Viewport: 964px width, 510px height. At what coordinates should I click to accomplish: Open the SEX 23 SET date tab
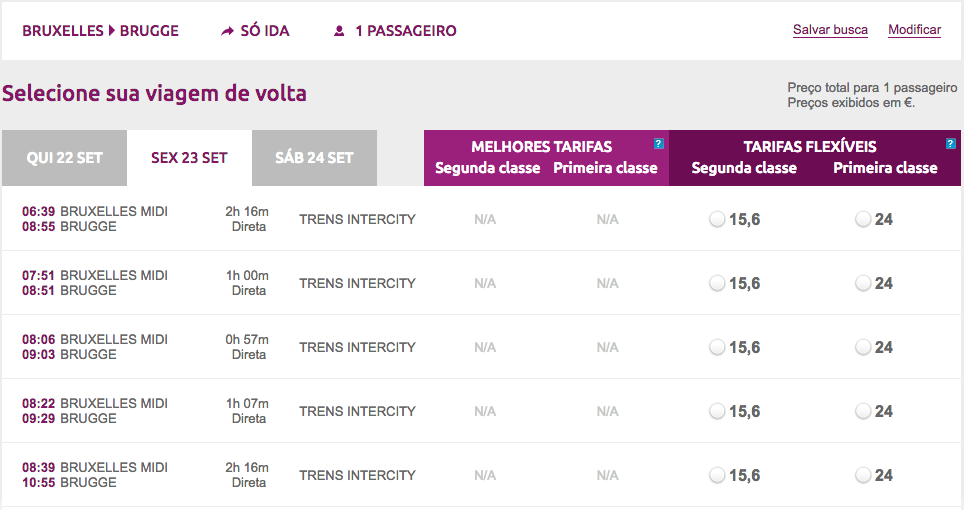(x=189, y=158)
